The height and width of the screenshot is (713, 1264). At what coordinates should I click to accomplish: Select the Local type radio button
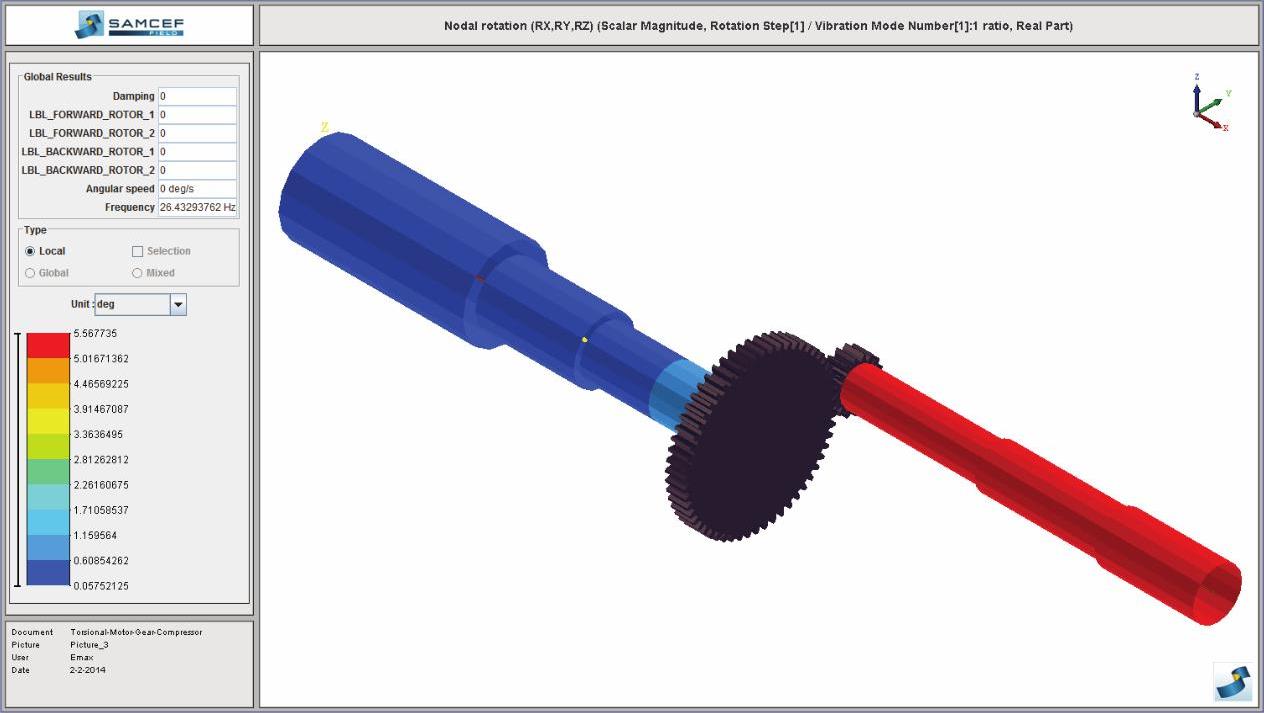pyautogui.click(x=30, y=251)
